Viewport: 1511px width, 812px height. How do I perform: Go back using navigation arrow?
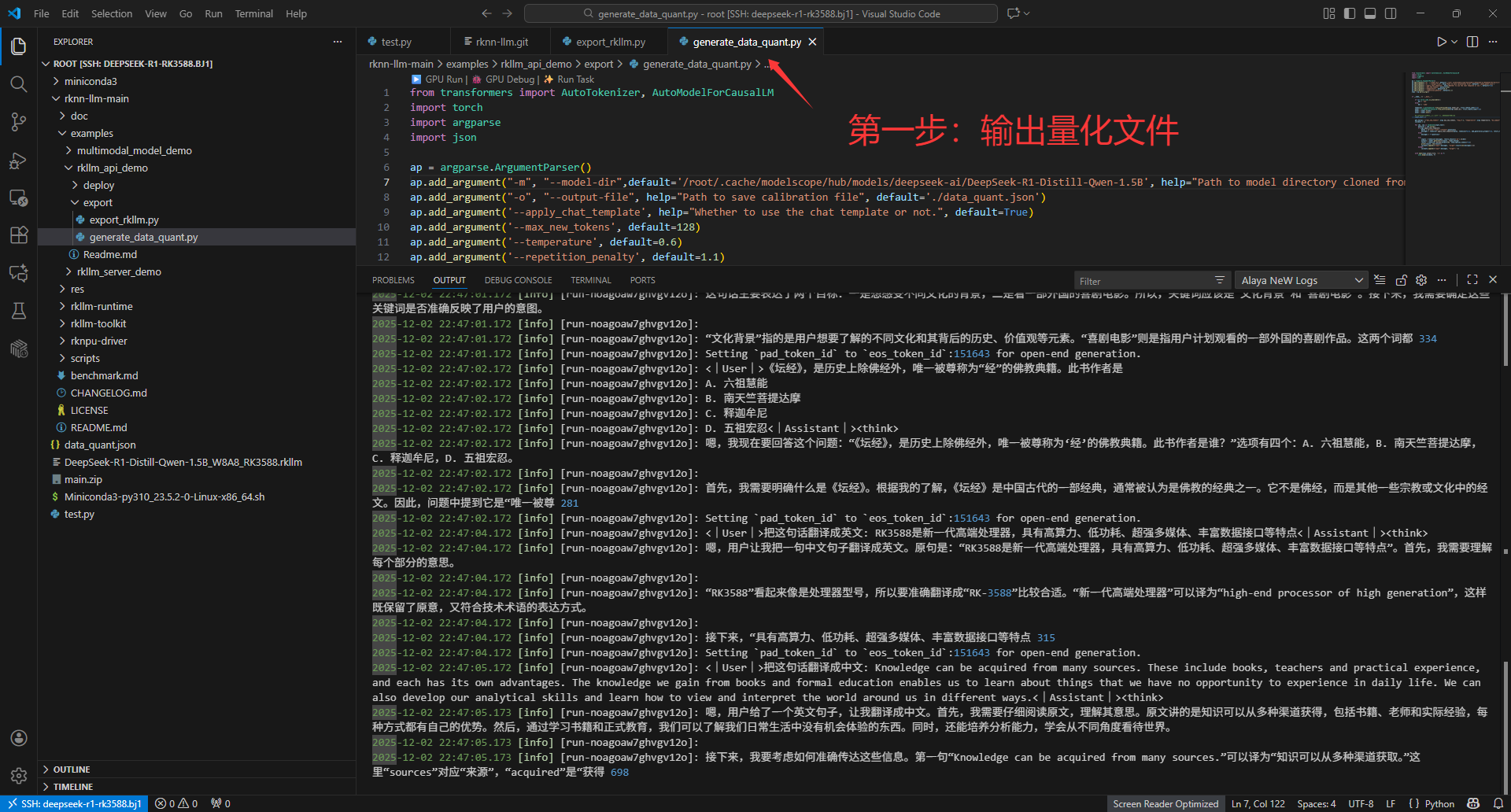[x=486, y=13]
